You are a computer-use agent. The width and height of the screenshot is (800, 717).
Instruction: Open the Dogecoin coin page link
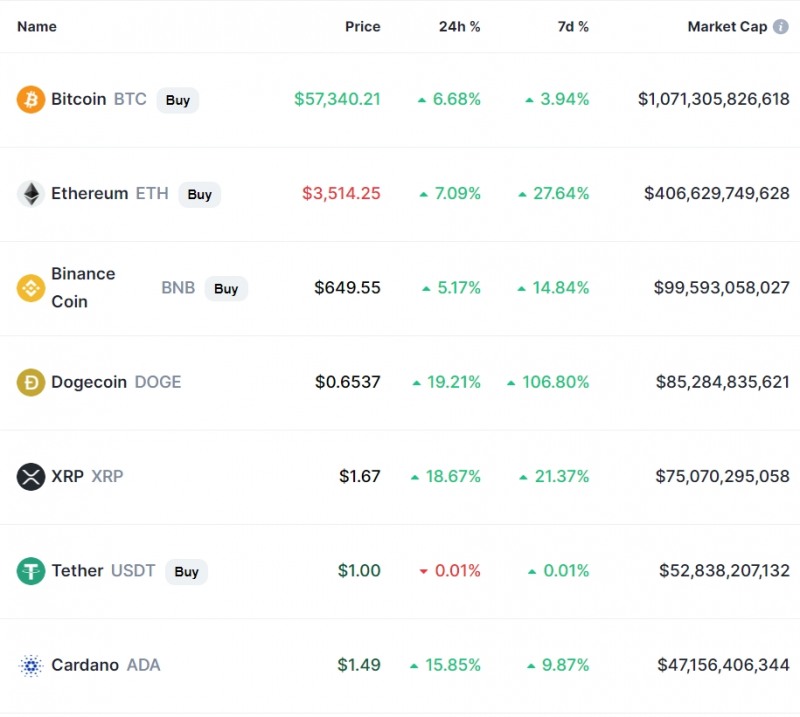pyautogui.click(x=89, y=382)
